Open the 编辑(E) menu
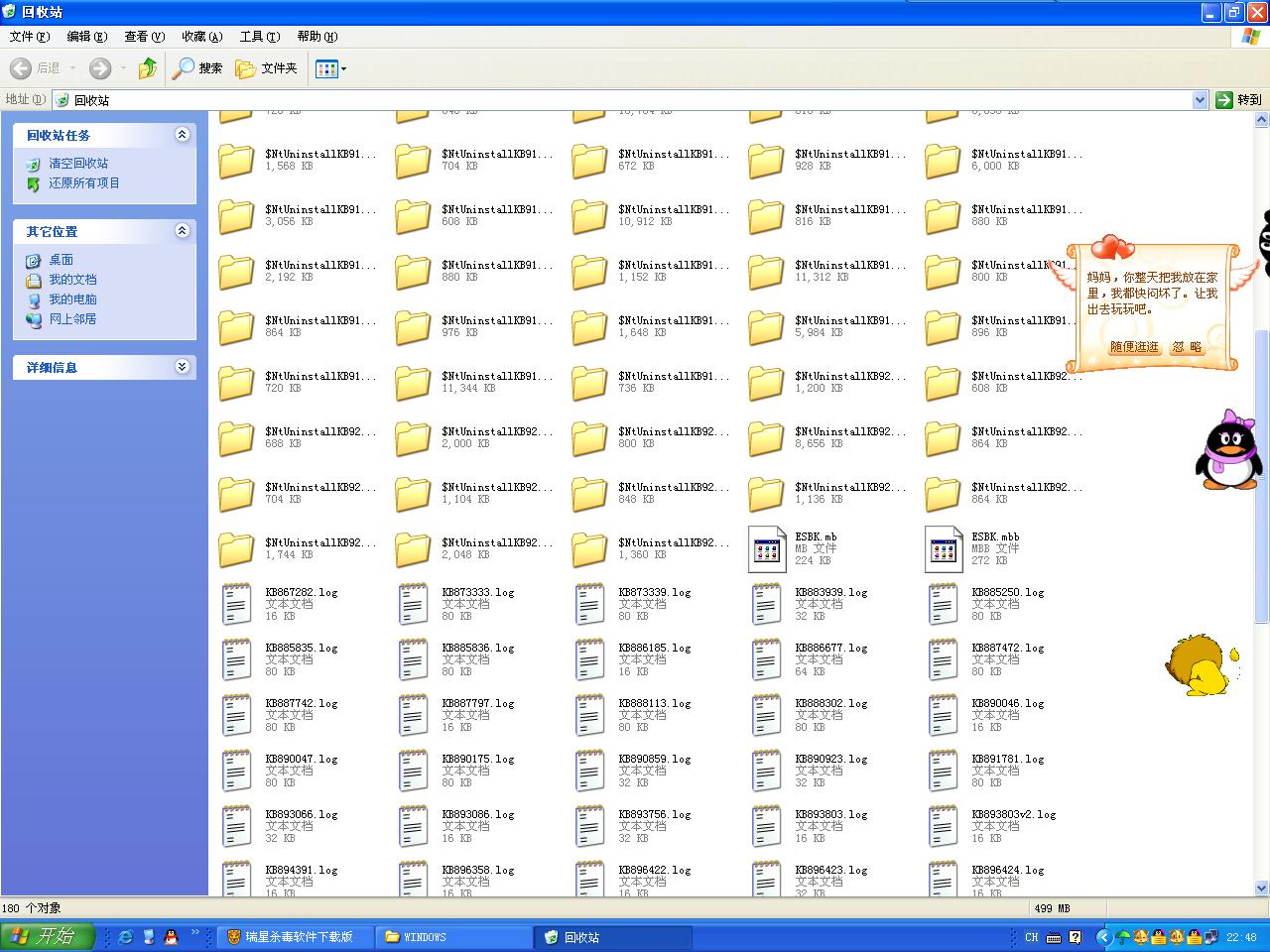Viewport: 1270px width, 952px height. (86, 37)
